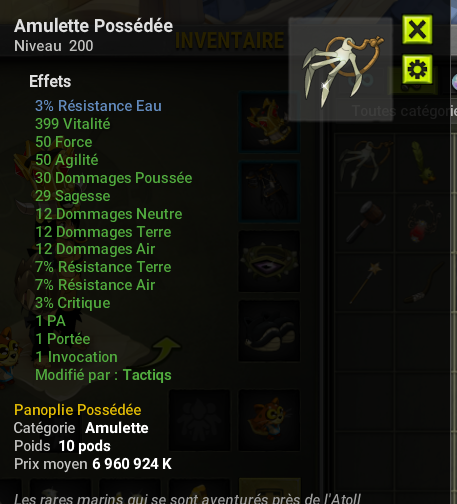Image resolution: width=457 pixels, height=504 pixels.
Task: Pick the claw amulet in inventory grid
Action: (x=364, y=163)
